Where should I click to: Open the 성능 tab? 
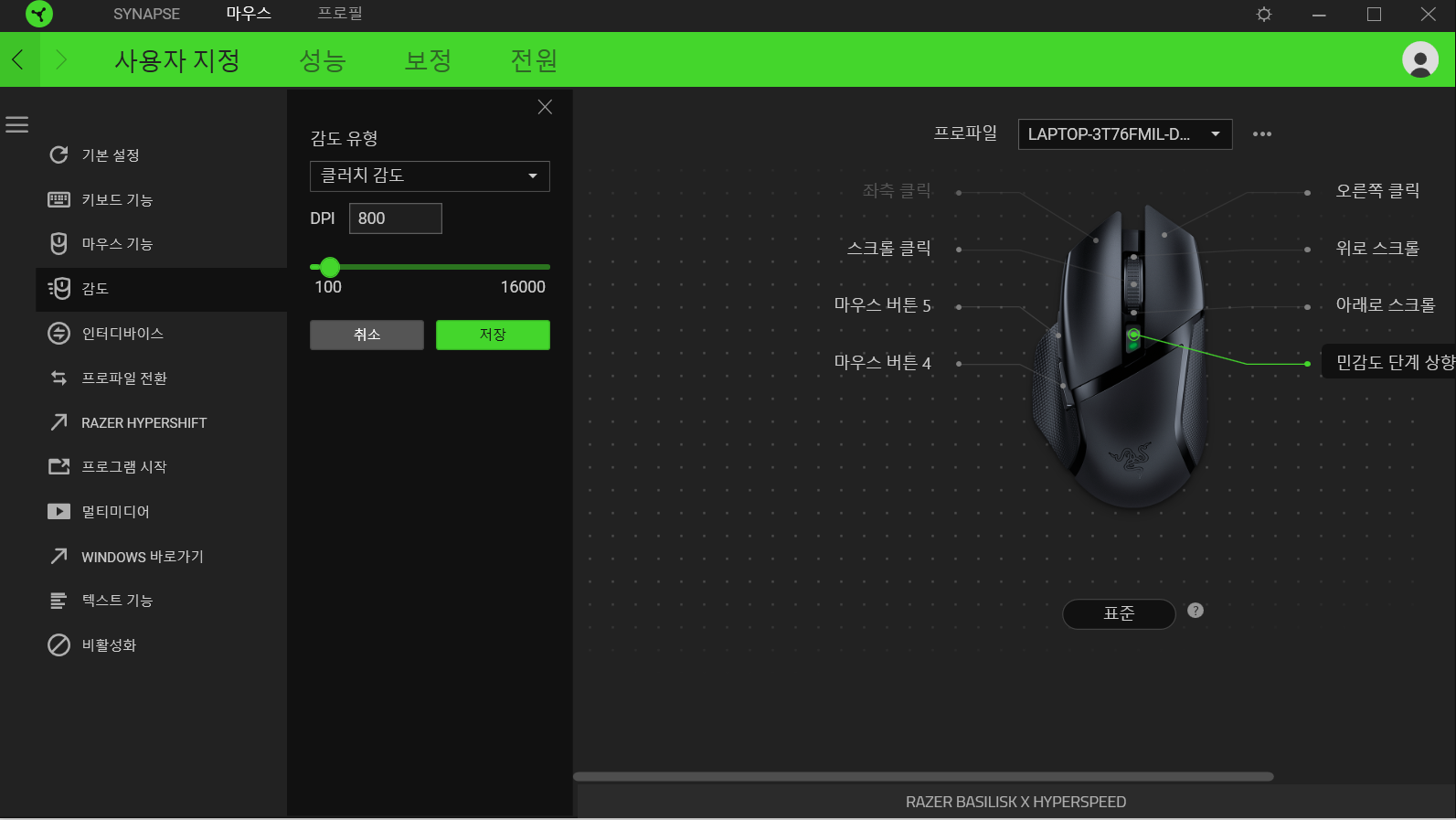323,60
